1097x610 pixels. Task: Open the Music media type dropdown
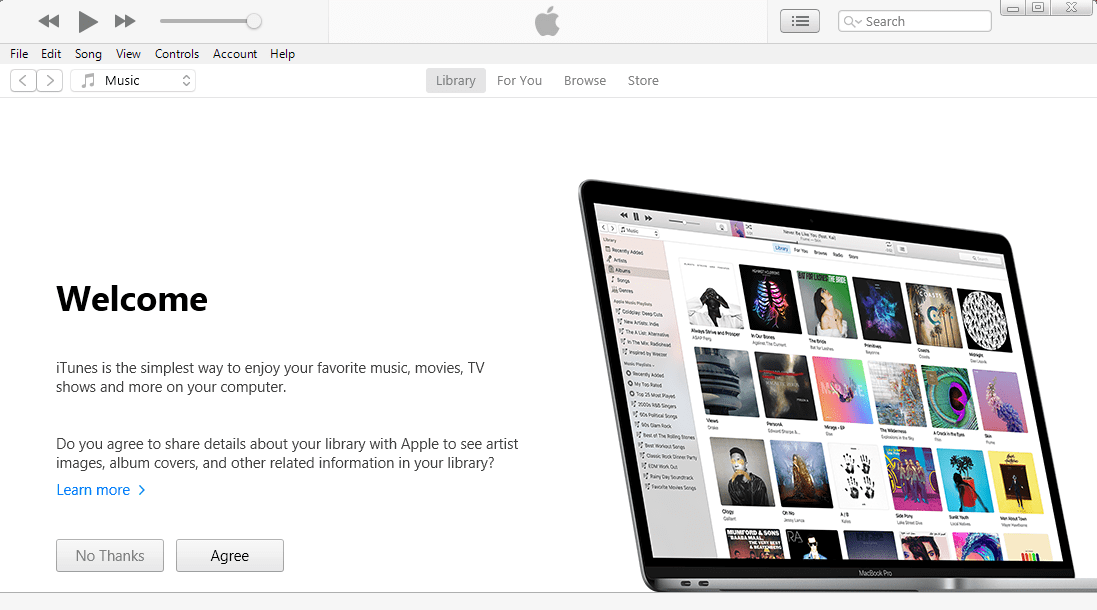click(x=133, y=80)
